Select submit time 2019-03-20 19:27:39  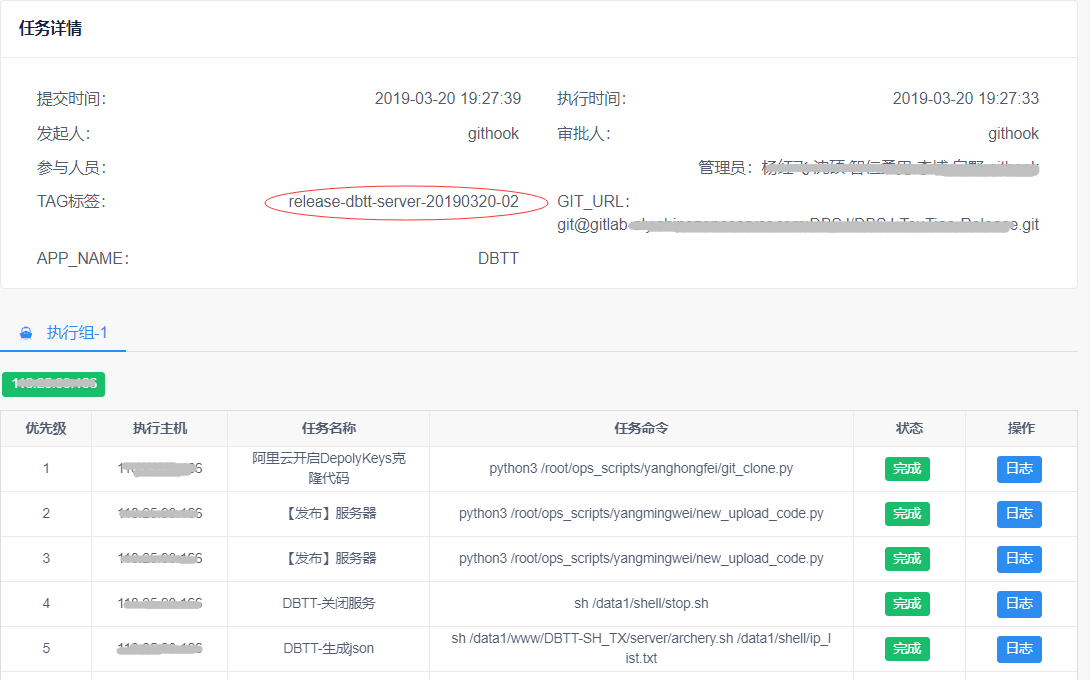coord(448,98)
